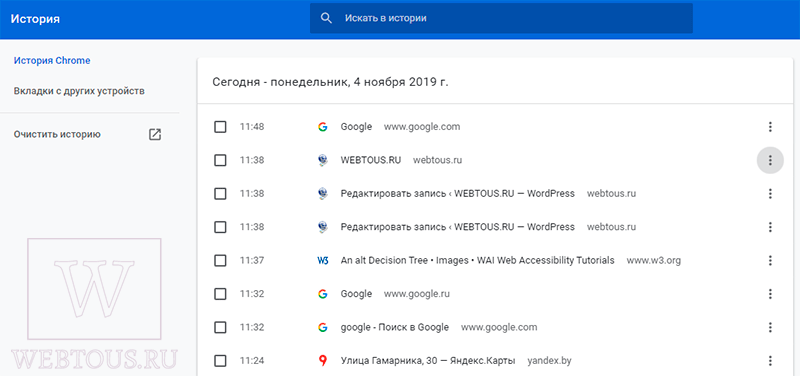Click the 11:48 timestamp
800x376 pixels.
click(252, 127)
